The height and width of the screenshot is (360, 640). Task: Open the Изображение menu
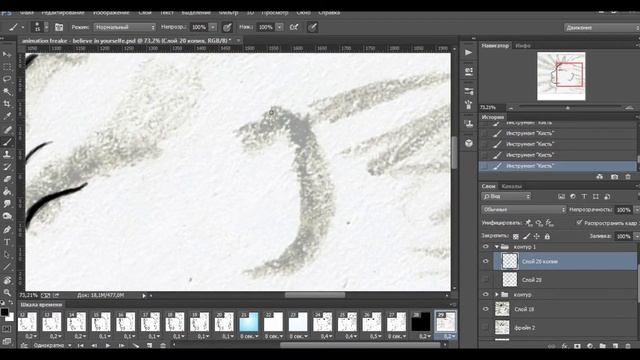(111, 13)
